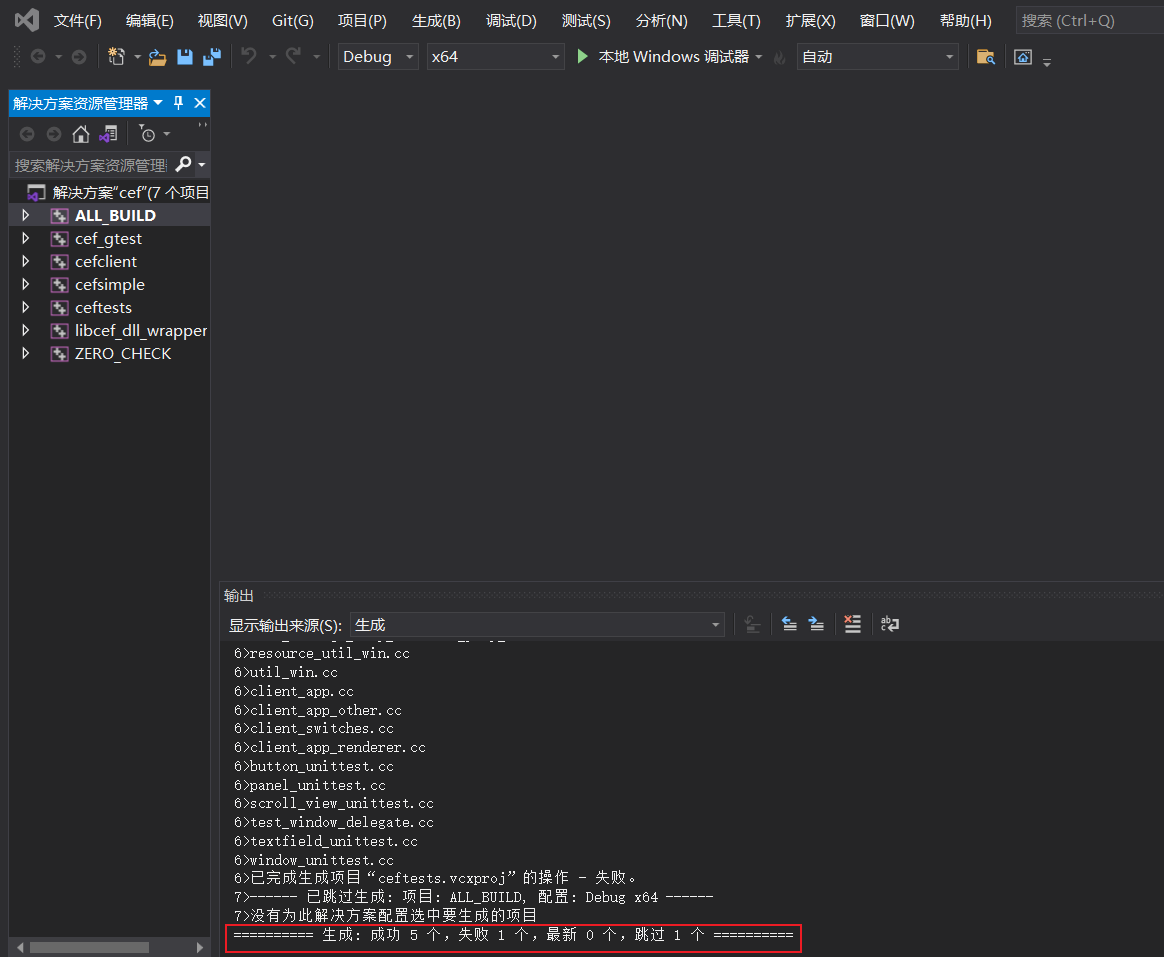1164x957 pixels.
Task: Open a file using the Open Folder icon
Action: (158, 57)
